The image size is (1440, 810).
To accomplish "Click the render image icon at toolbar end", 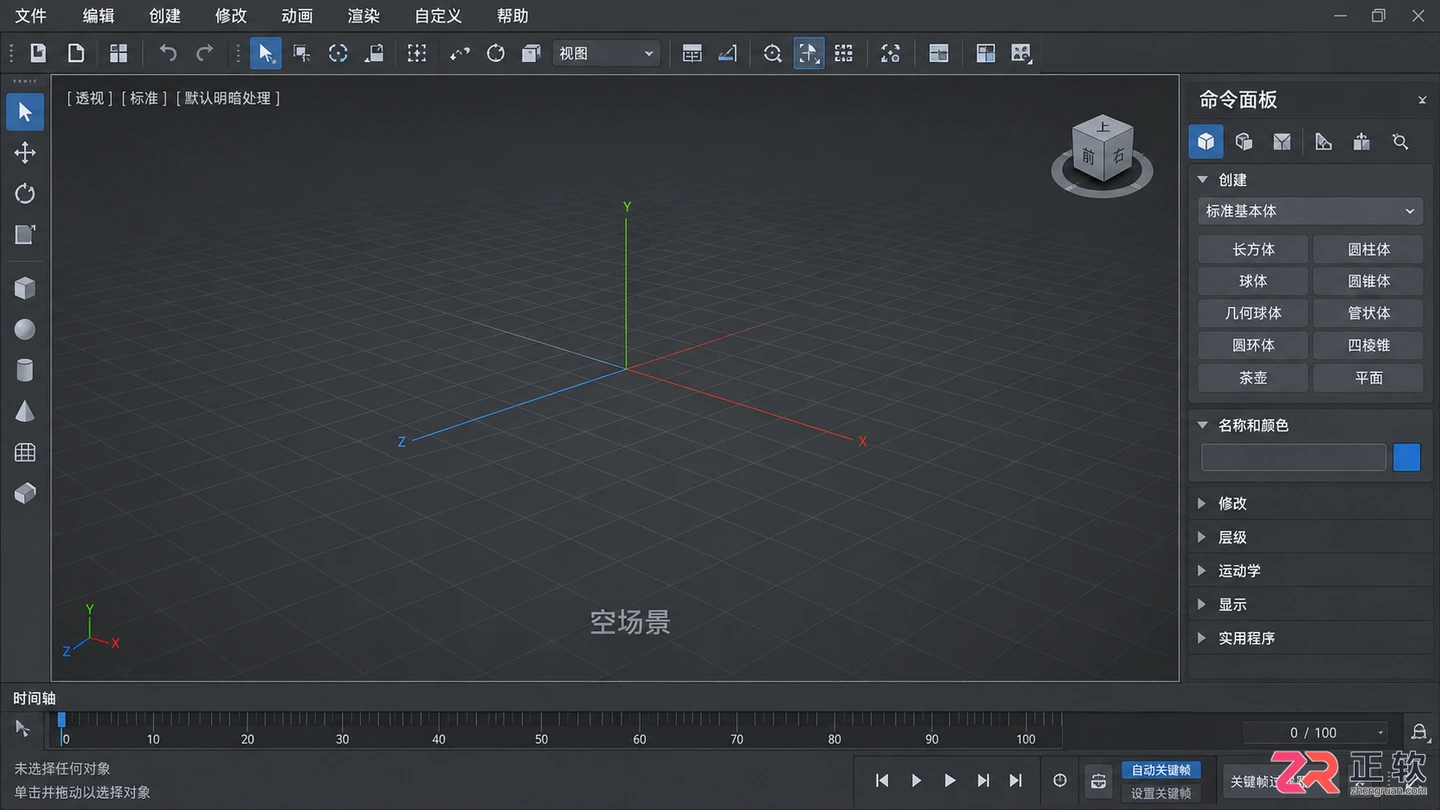I will coord(1021,53).
